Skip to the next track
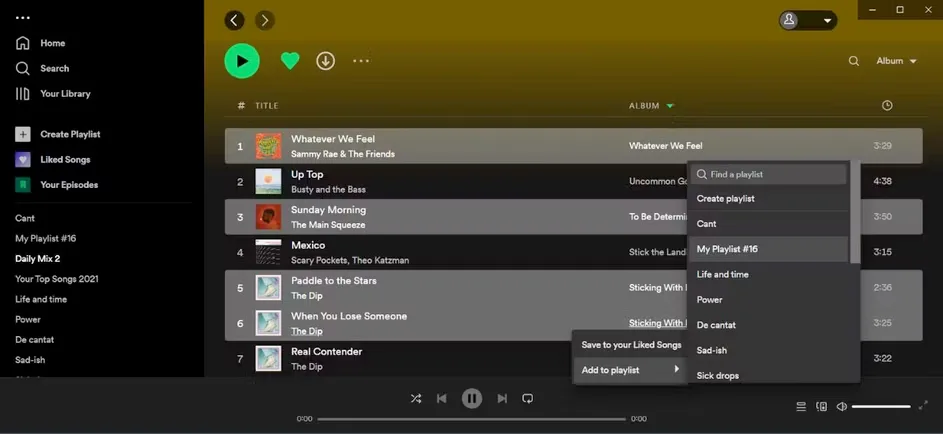943x434 pixels. [502, 399]
